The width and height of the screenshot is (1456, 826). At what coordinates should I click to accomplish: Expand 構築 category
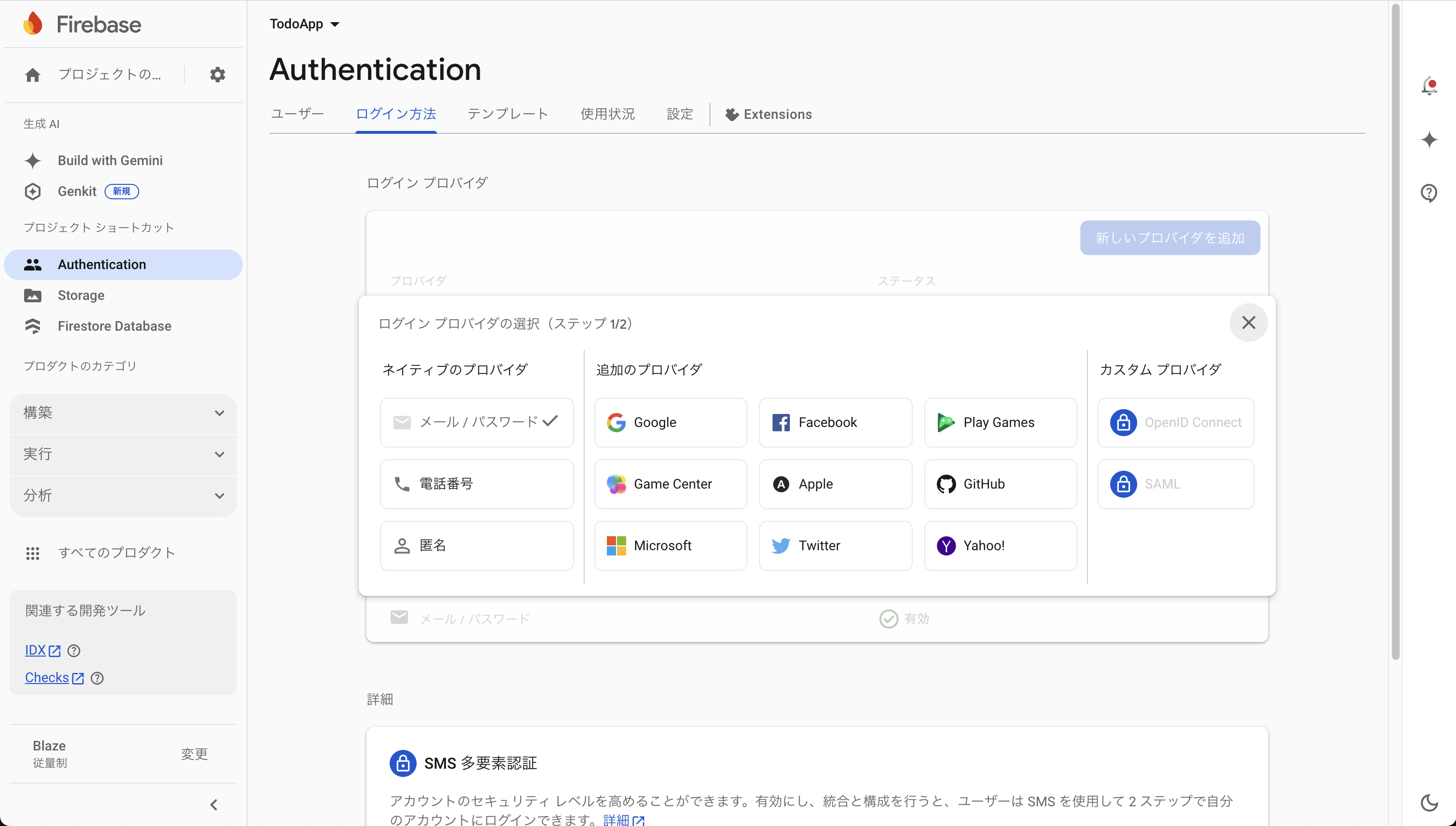[x=123, y=413]
